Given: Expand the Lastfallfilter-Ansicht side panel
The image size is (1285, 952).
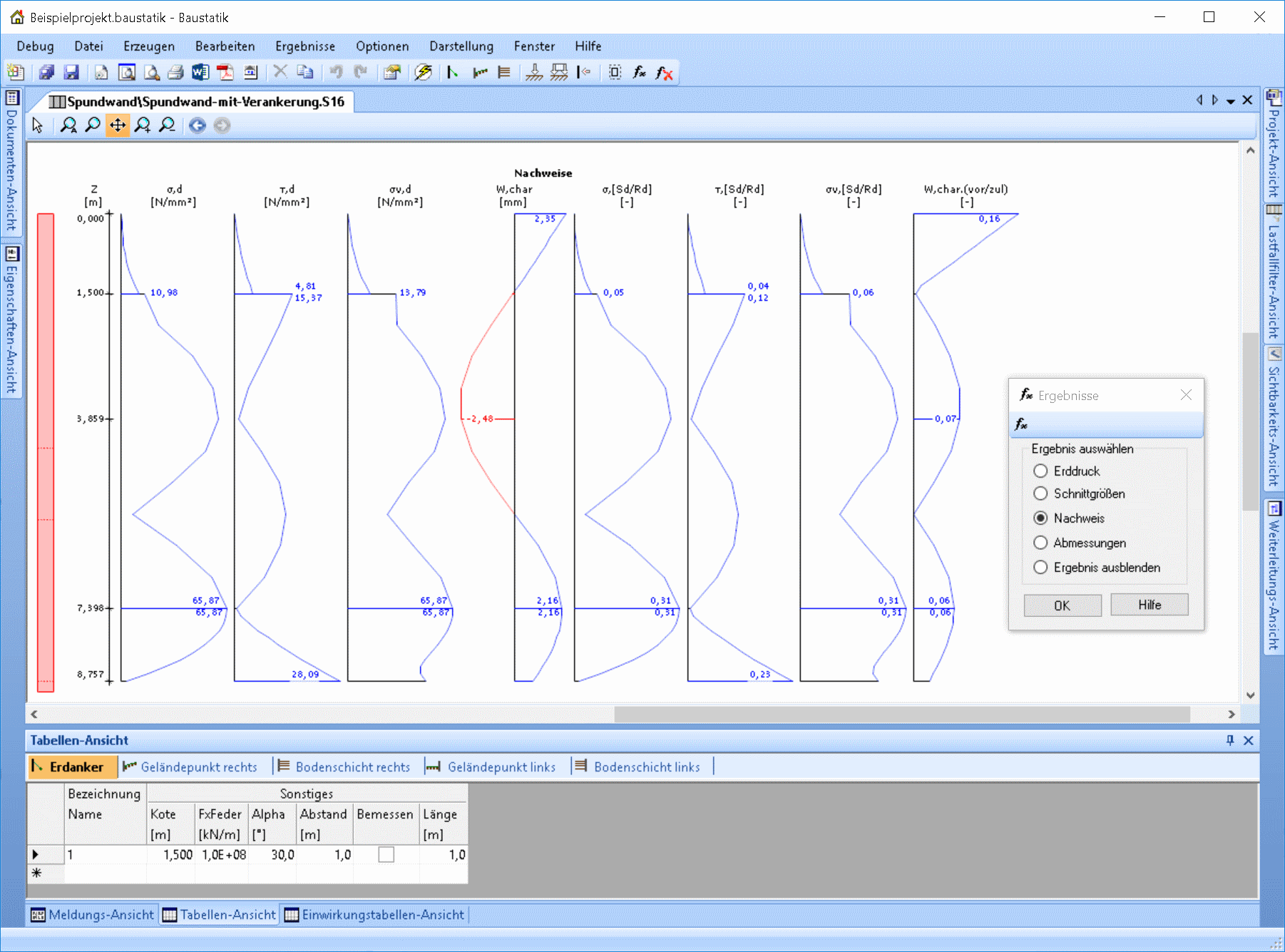Looking at the screenshot, I should 1274,272.
